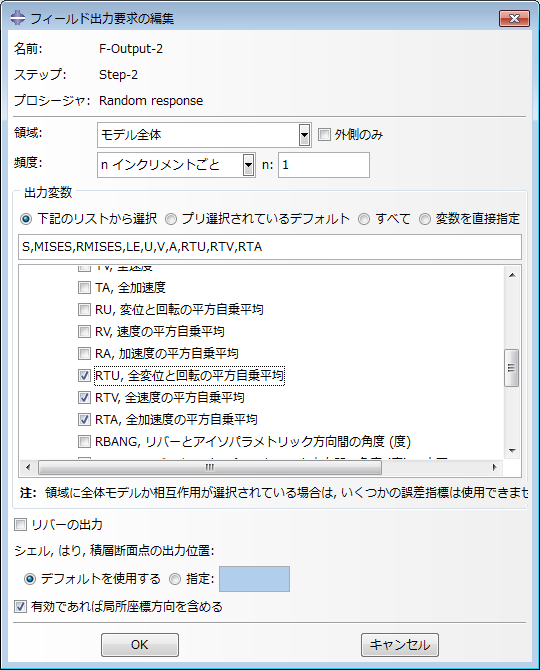Open the 頻度 n インクリメントごと dropdown
Image resolution: width=540 pixels, height=670 pixels.
[x=249, y=165]
